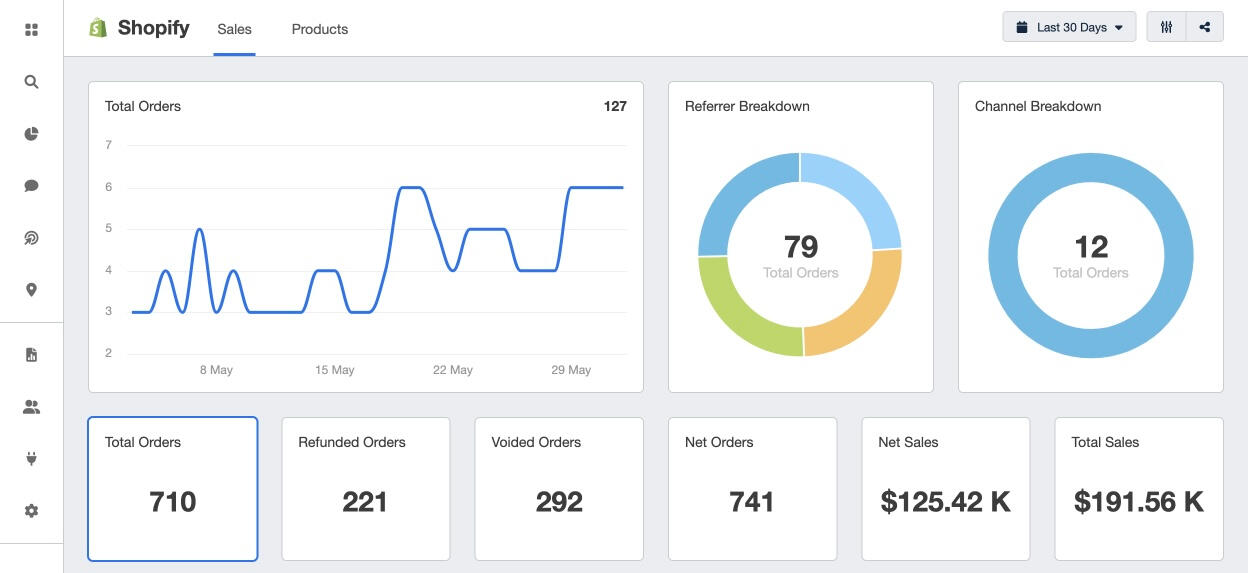This screenshot has height=573, width=1248.
Task: Click the search magnifier icon in sidebar
Action: (31, 82)
